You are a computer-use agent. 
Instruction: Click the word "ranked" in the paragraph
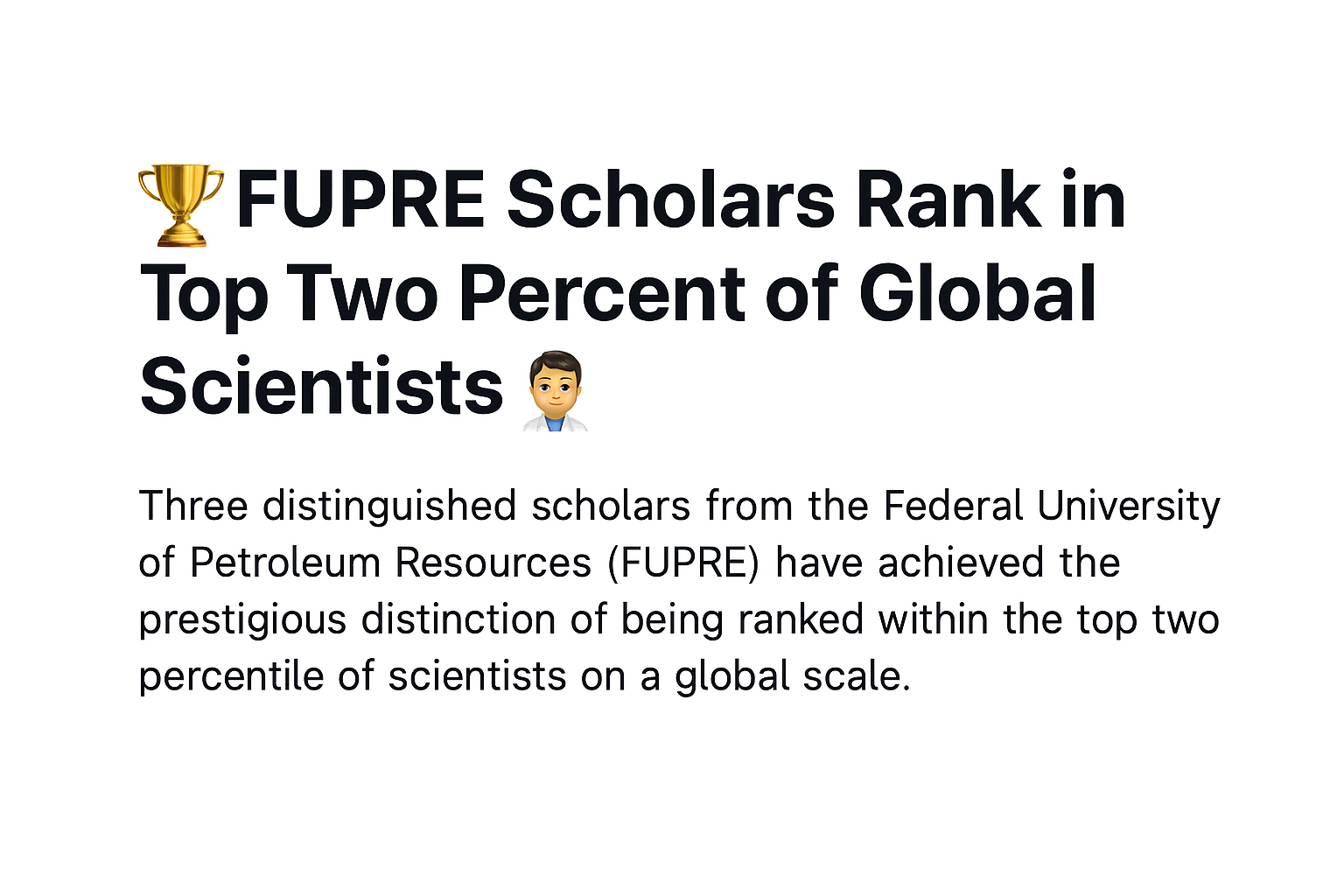coord(800,619)
